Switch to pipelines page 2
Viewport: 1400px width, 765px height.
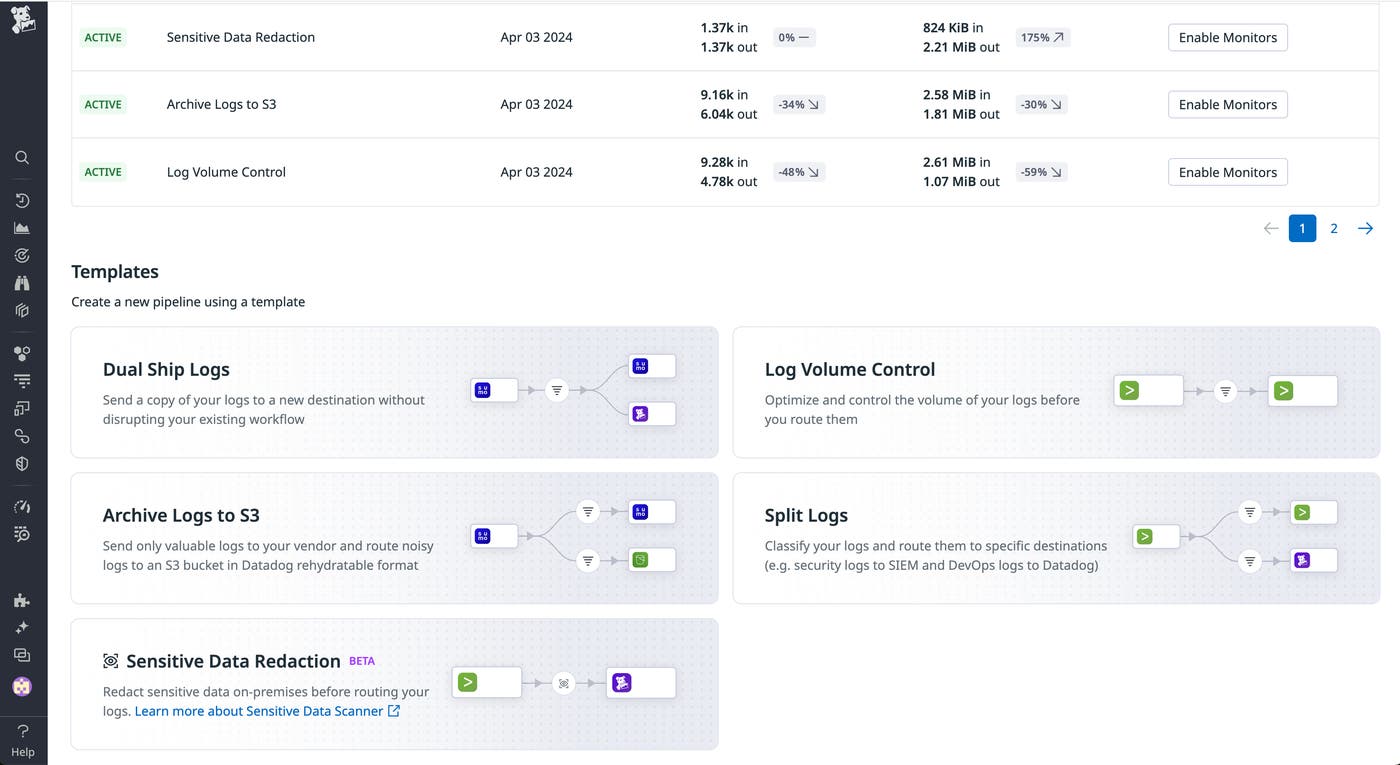point(1334,228)
